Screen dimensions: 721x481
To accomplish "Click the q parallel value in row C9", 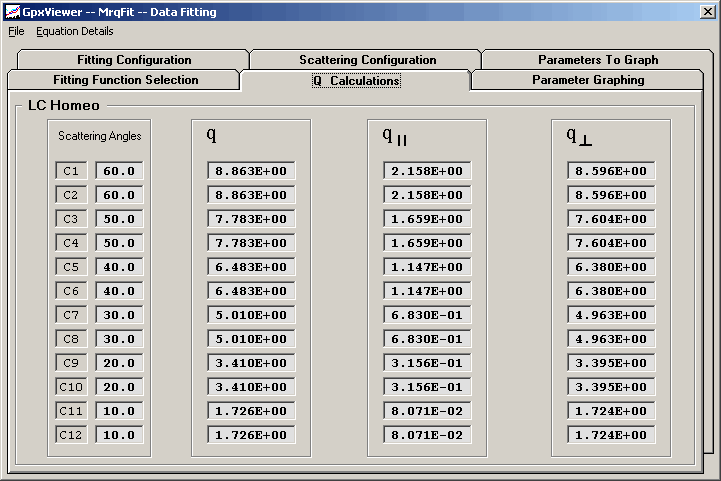I will pyautogui.click(x=427, y=363).
